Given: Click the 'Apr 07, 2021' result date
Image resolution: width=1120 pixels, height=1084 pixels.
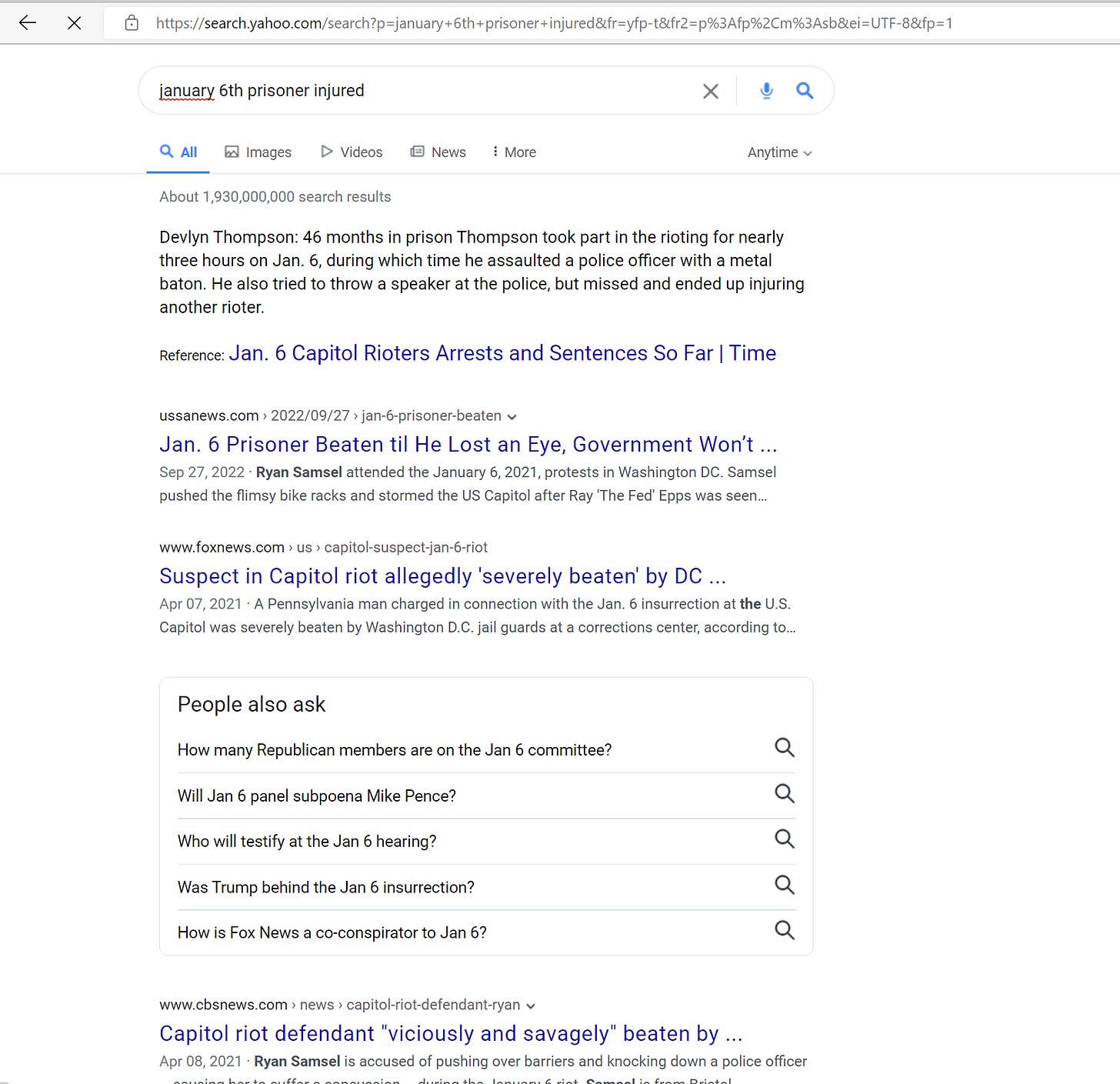Looking at the screenshot, I should pos(200,604).
